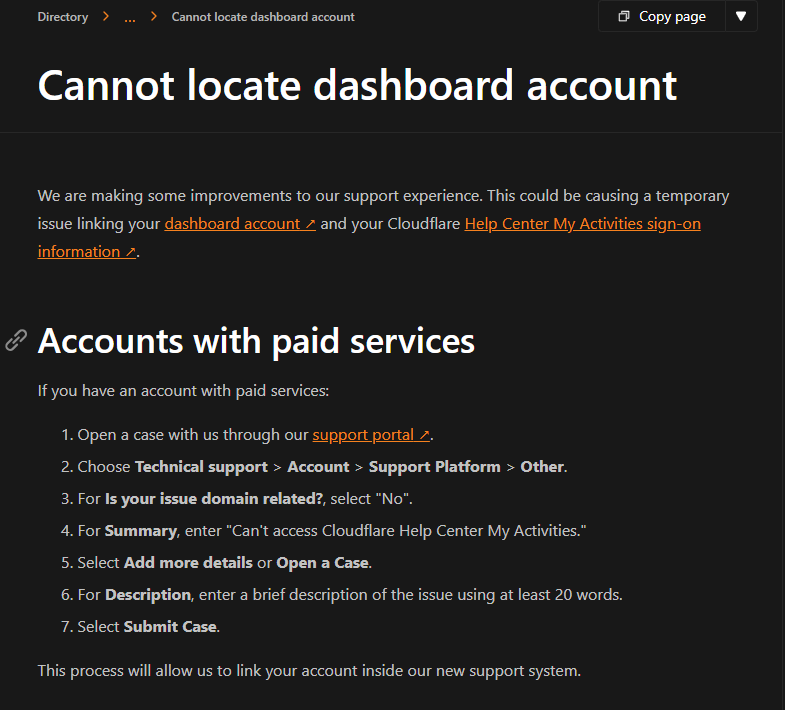Open Help Center My Activities sign-on link
The width and height of the screenshot is (785, 710).
click(x=582, y=224)
